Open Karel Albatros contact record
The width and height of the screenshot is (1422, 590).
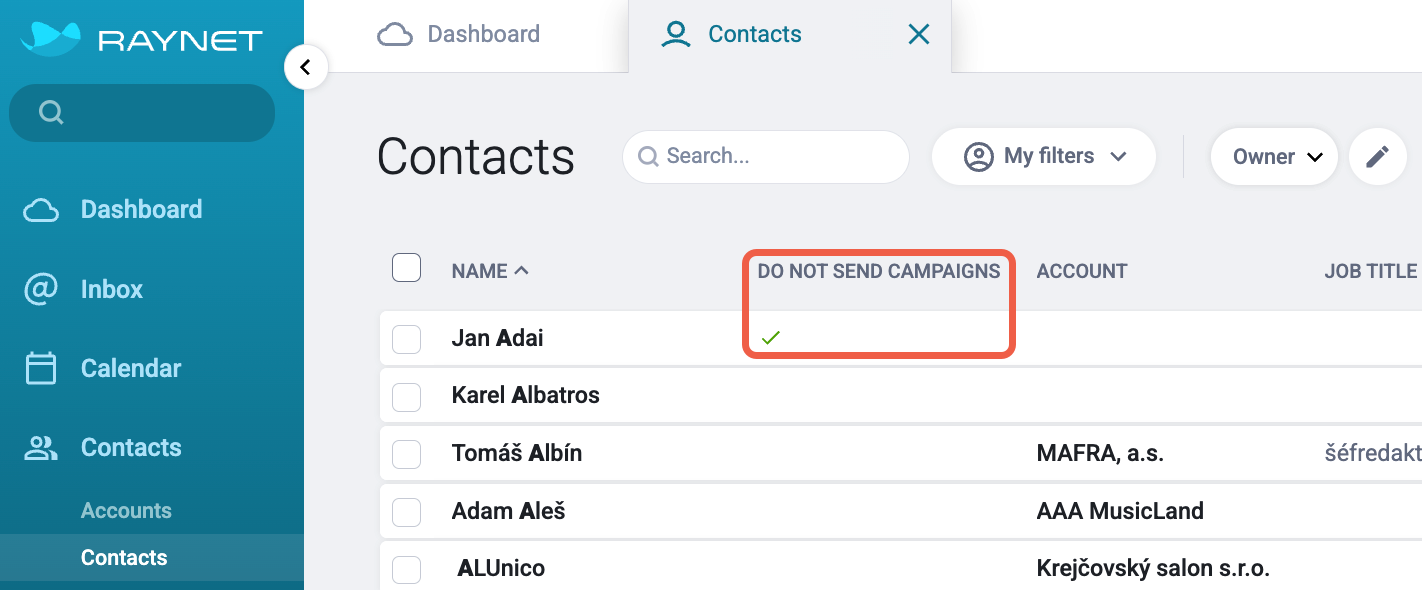pos(526,395)
